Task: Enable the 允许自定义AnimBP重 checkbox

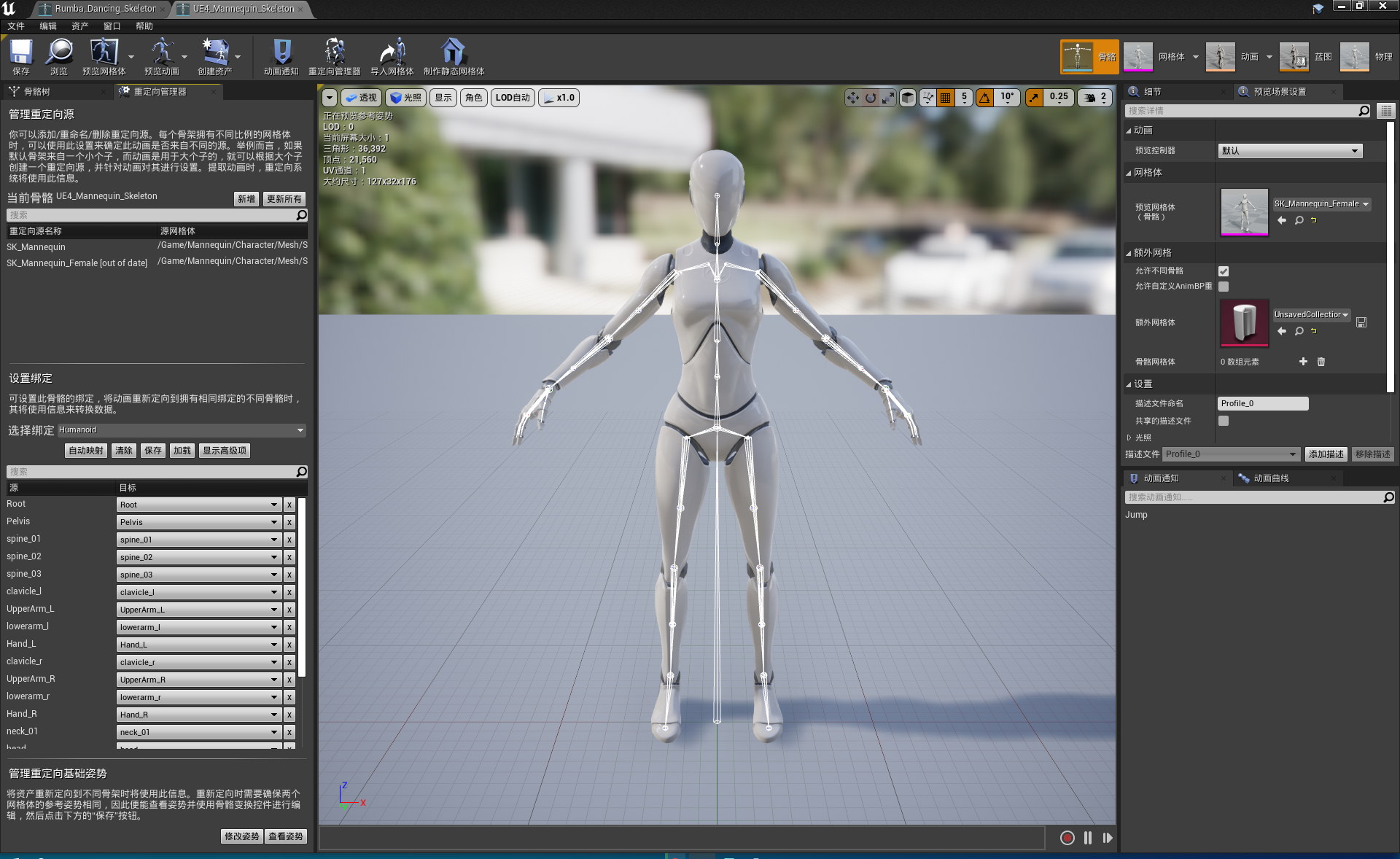Action: pos(1224,287)
